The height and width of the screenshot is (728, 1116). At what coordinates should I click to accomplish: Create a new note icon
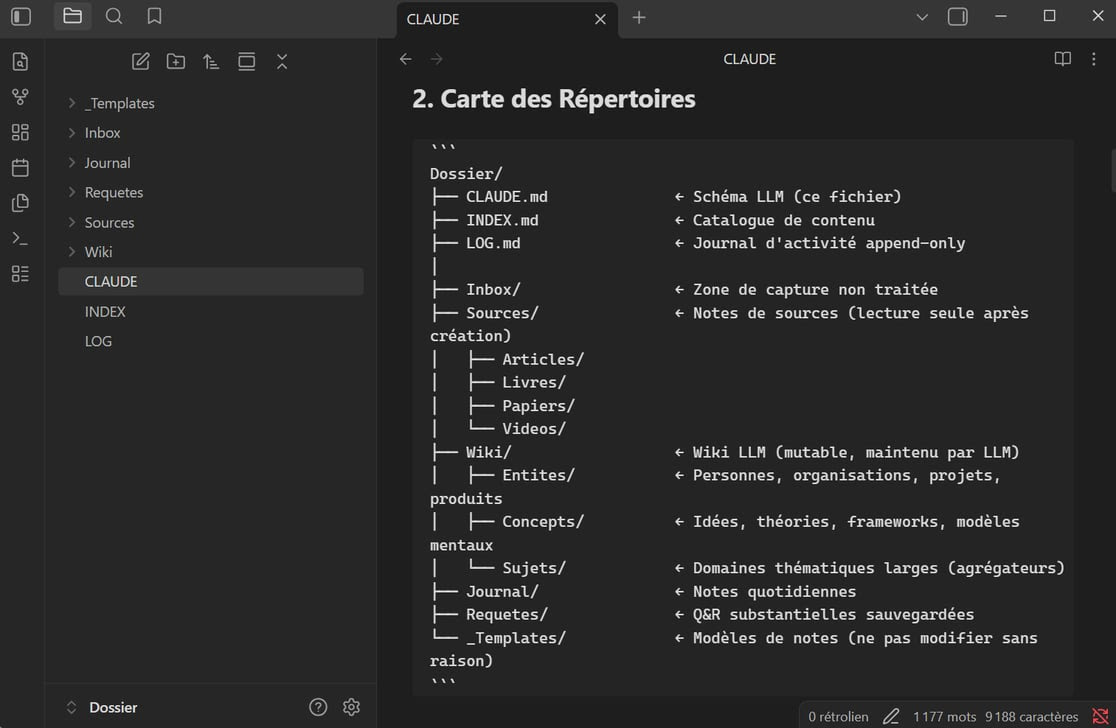[x=141, y=61]
